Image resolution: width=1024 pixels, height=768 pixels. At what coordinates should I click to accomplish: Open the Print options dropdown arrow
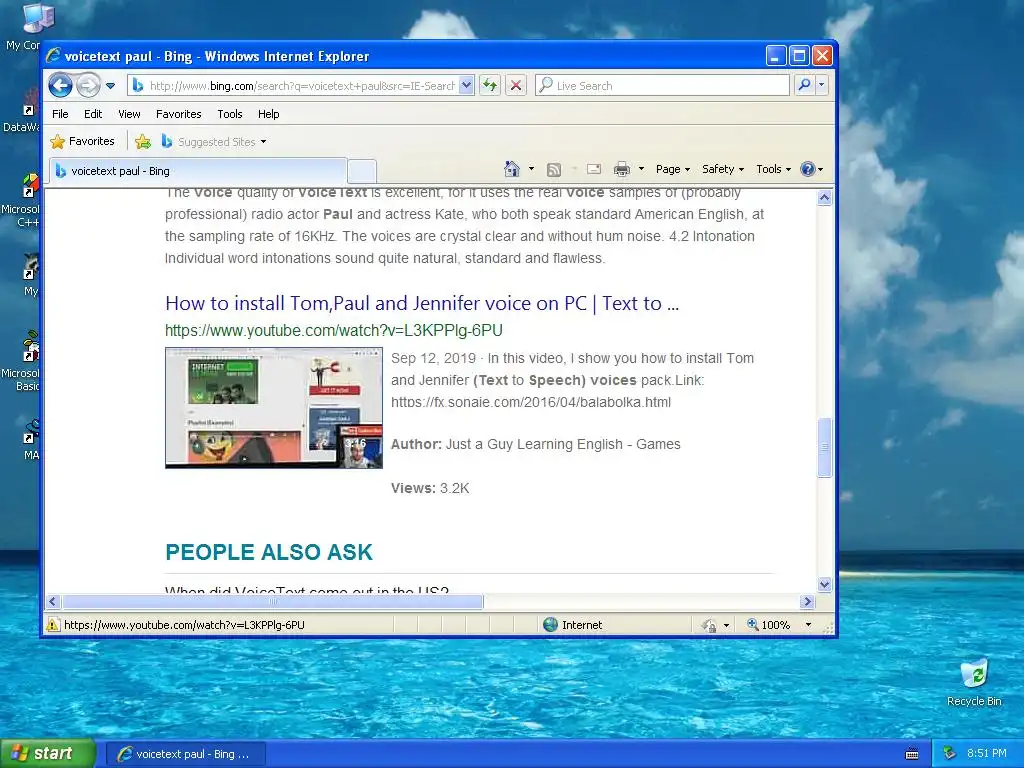641,169
